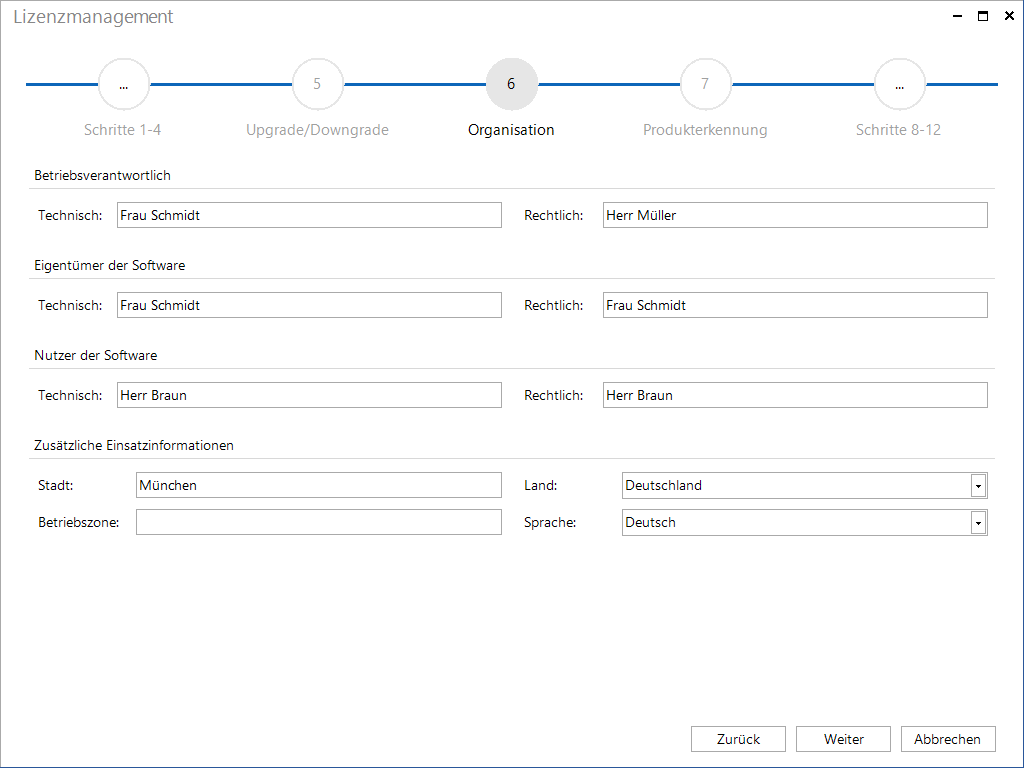The width and height of the screenshot is (1024, 768).
Task: Click the Stadt field containing München
Action: pos(319,485)
